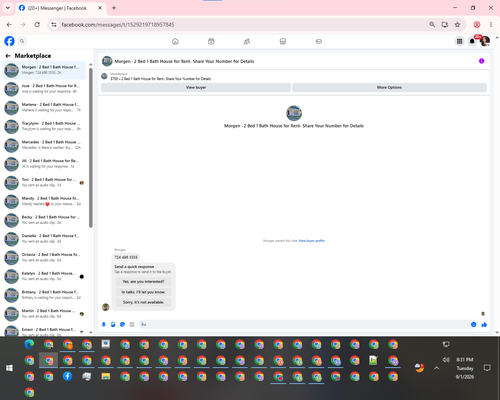
Task: Open the Action Center notifications icon
Action: [487, 368]
